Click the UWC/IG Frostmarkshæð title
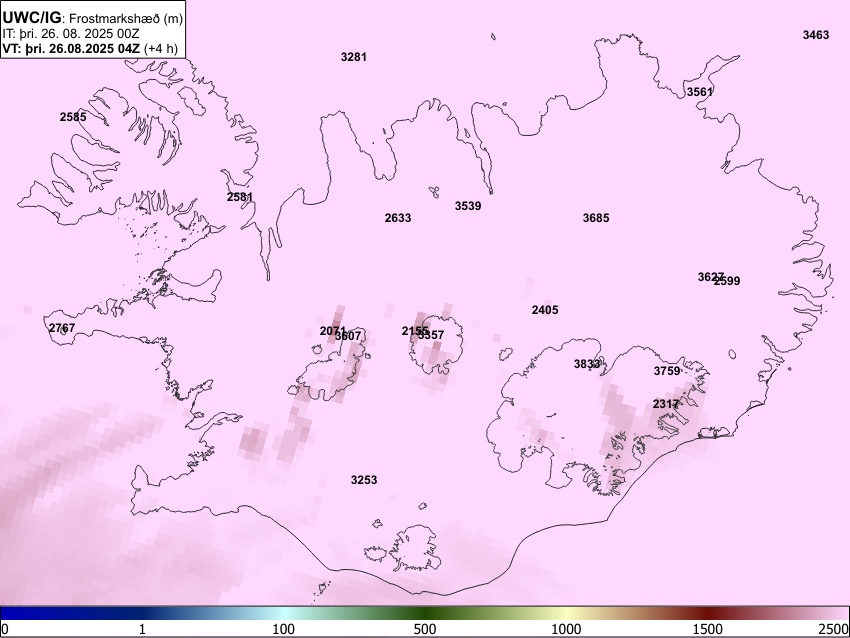This screenshot has height=638, width=850. 93,18
